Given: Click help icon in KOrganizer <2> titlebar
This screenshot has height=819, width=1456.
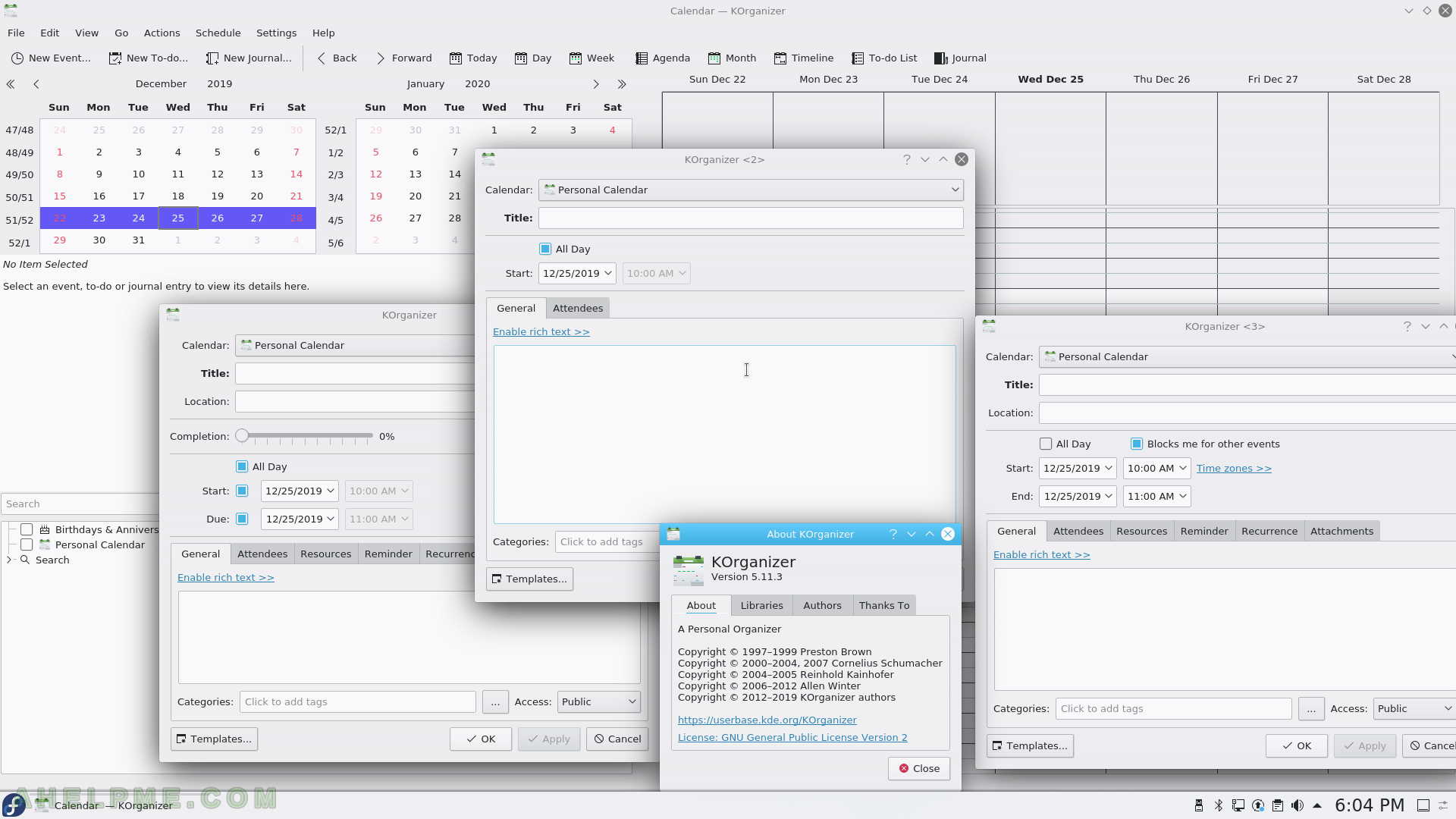Looking at the screenshot, I should click(906, 159).
